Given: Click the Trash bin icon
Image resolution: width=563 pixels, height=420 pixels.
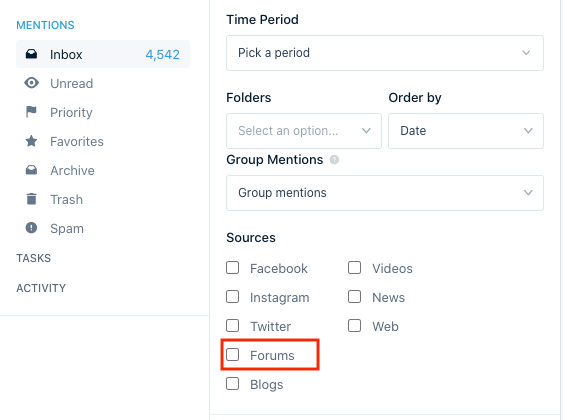Looking at the screenshot, I should tap(31, 199).
